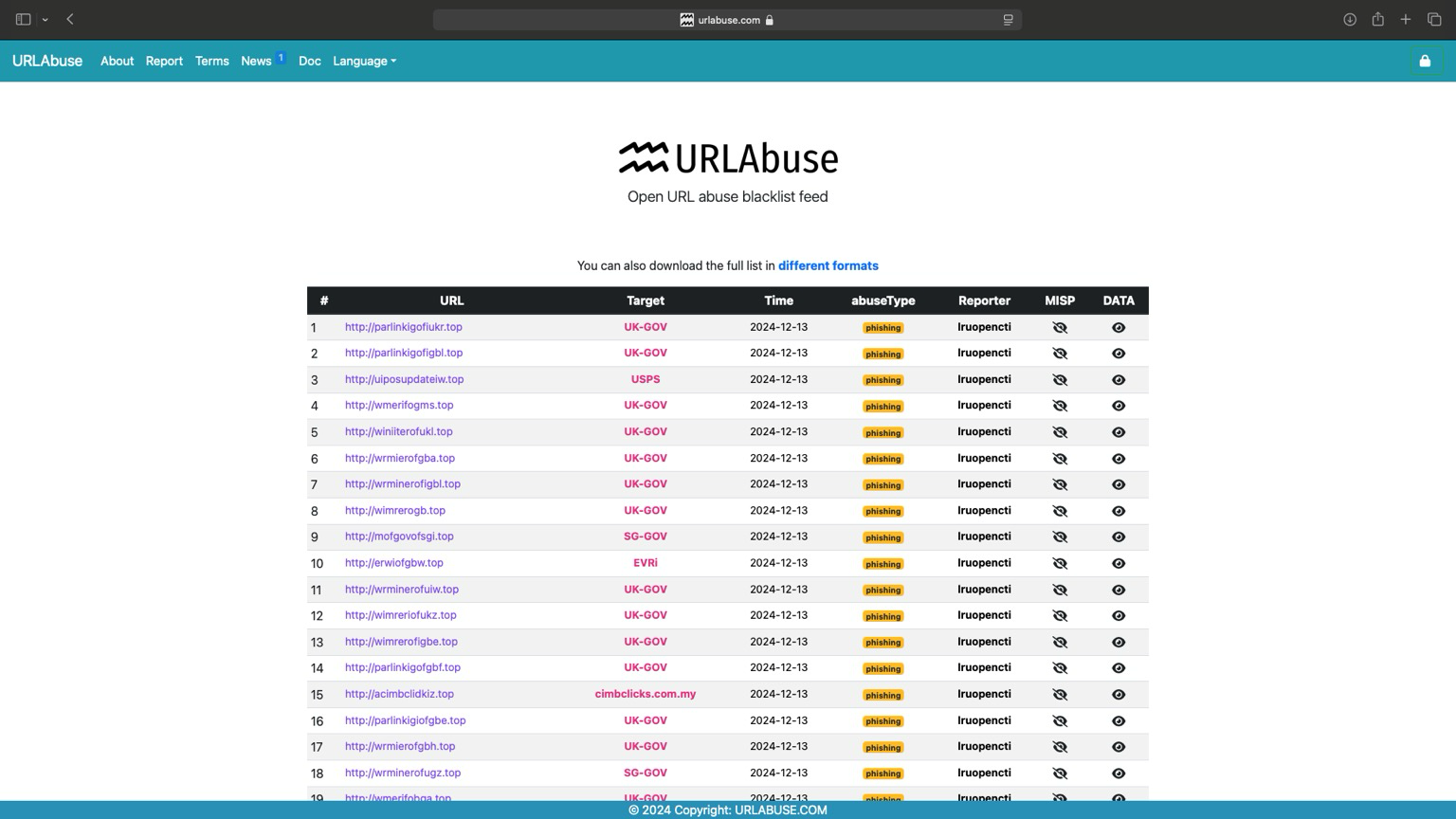
Task: Show Safari tab overview icon
Action: pos(1434,19)
